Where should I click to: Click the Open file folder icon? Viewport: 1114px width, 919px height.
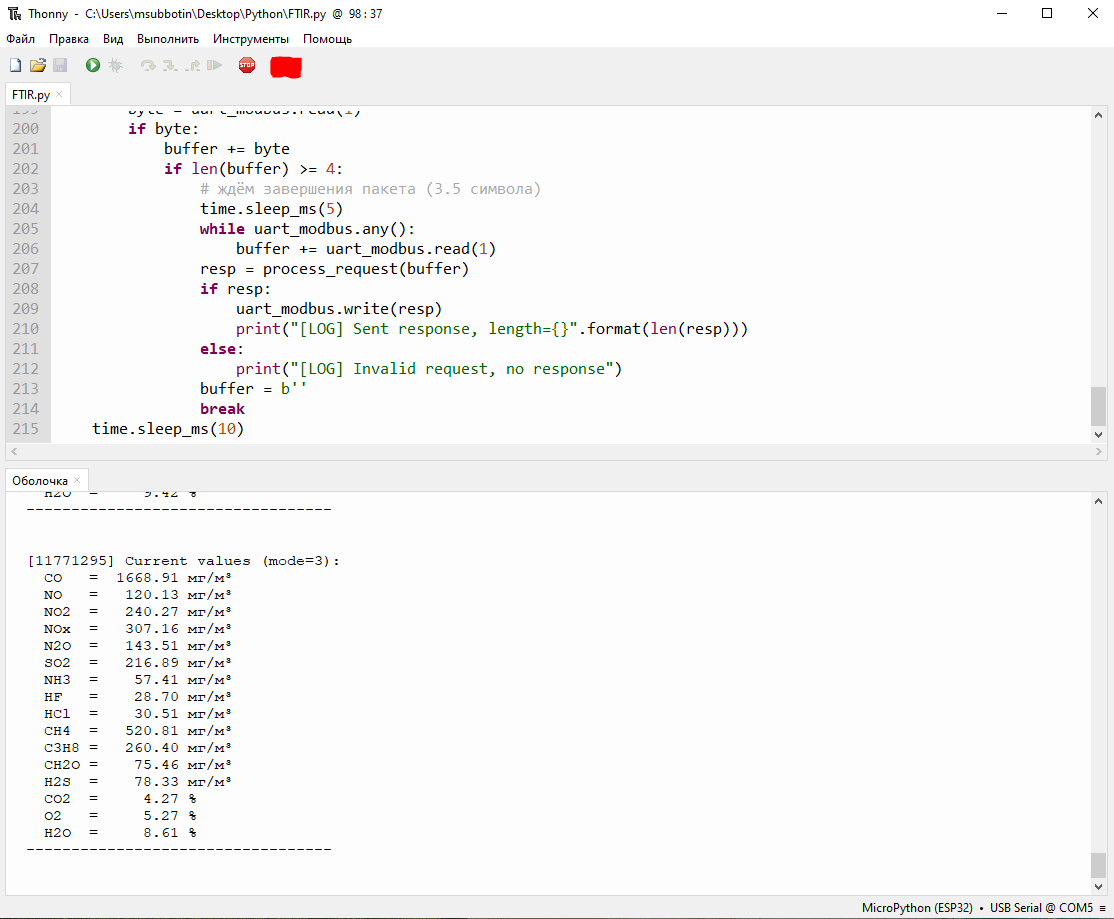click(x=38, y=66)
